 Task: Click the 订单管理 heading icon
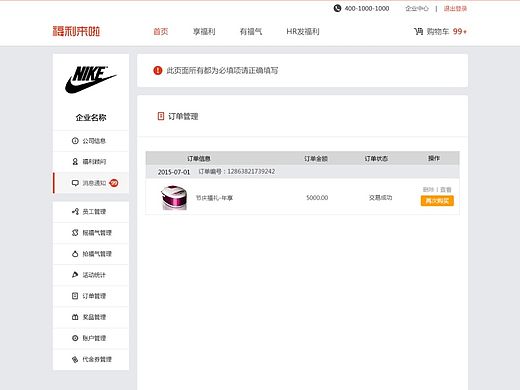click(x=161, y=116)
